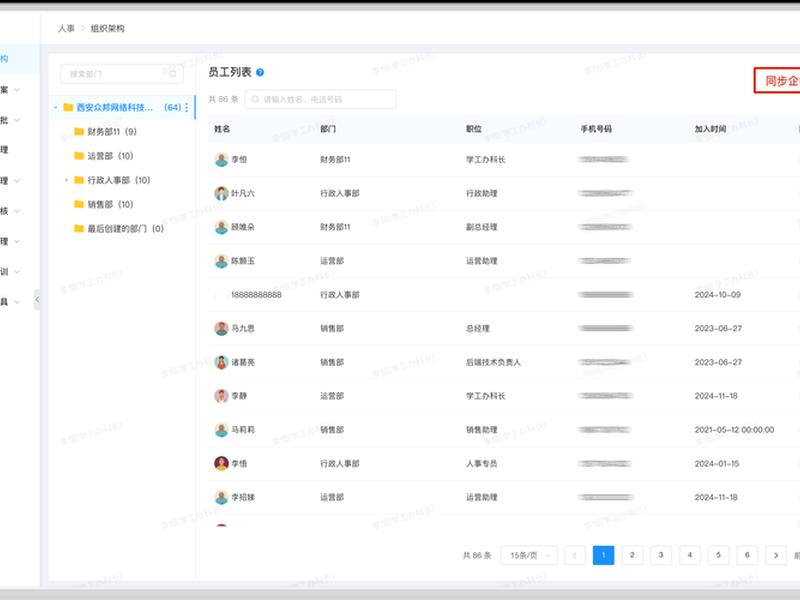
Task: Click the avatar of 叶凡六
Action: 221,193
